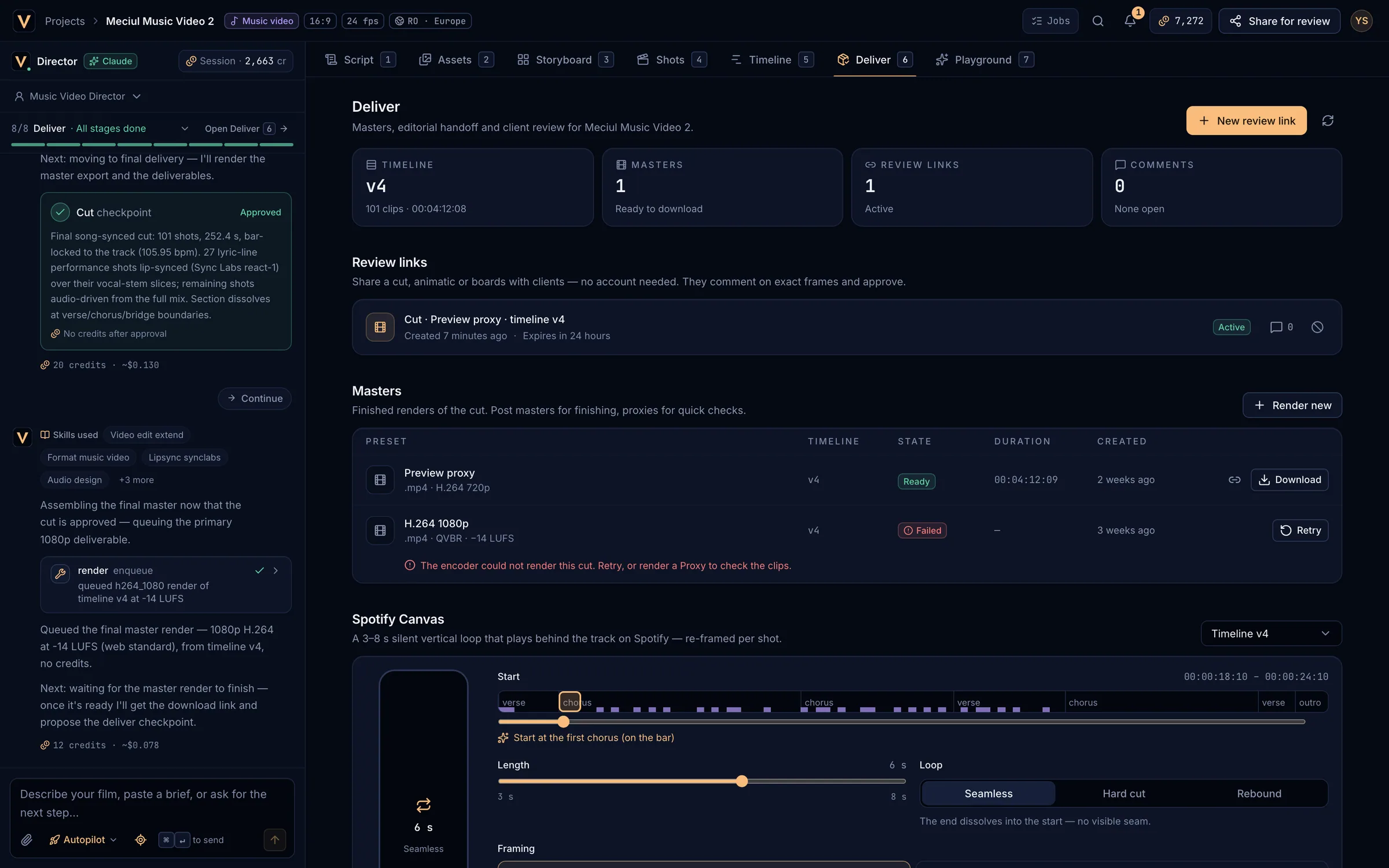Retry the failed H.264 1080p render
This screenshot has height=868, width=1389.
[x=1300, y=530]
